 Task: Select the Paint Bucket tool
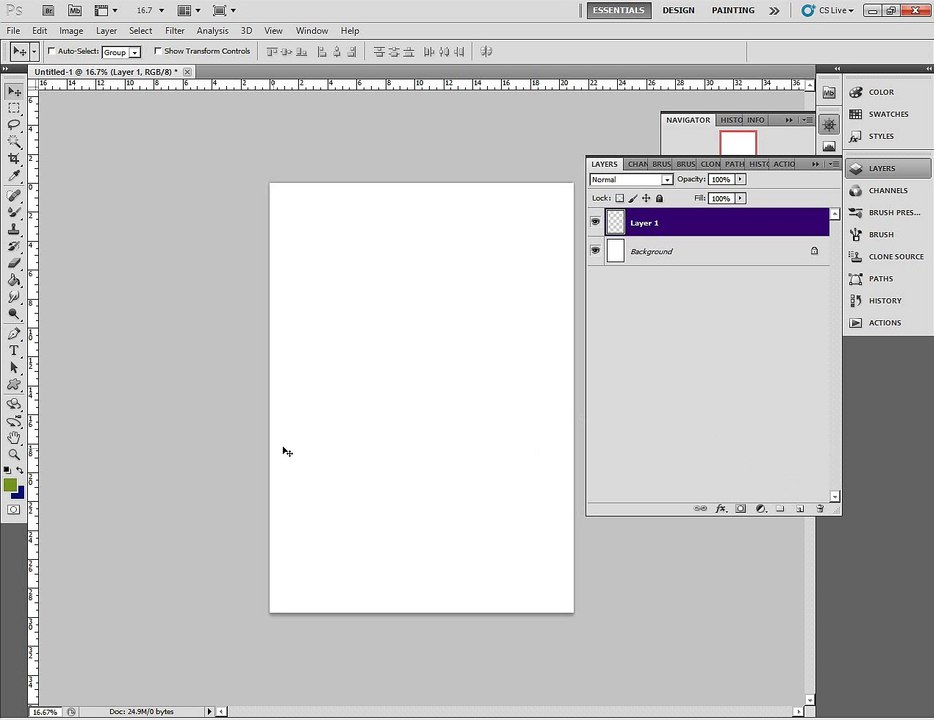coord(14,280)
